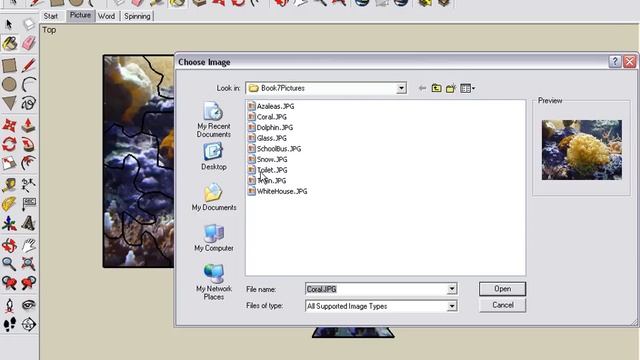Select the Zoom Window tool
Viewport: 640px width, 360px height.
click(x=29, y=264)
